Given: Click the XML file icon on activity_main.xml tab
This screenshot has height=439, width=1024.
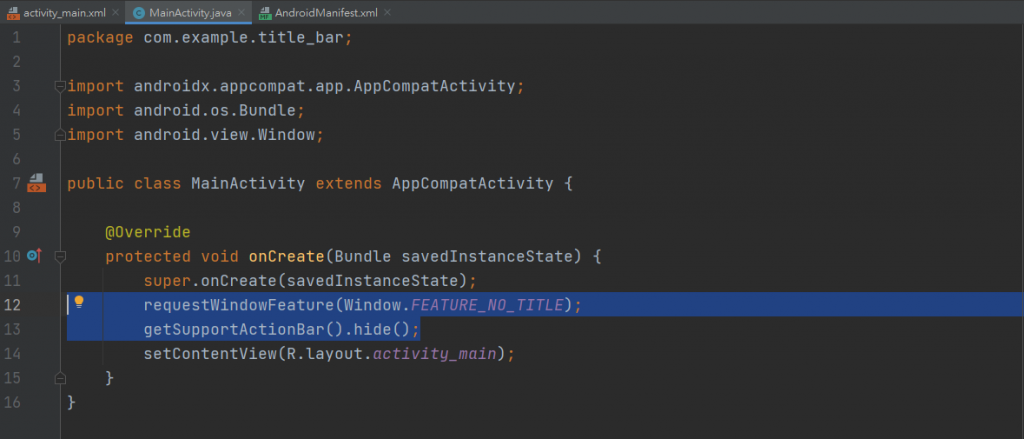Looking at the screenshot, I should point(13,12).
